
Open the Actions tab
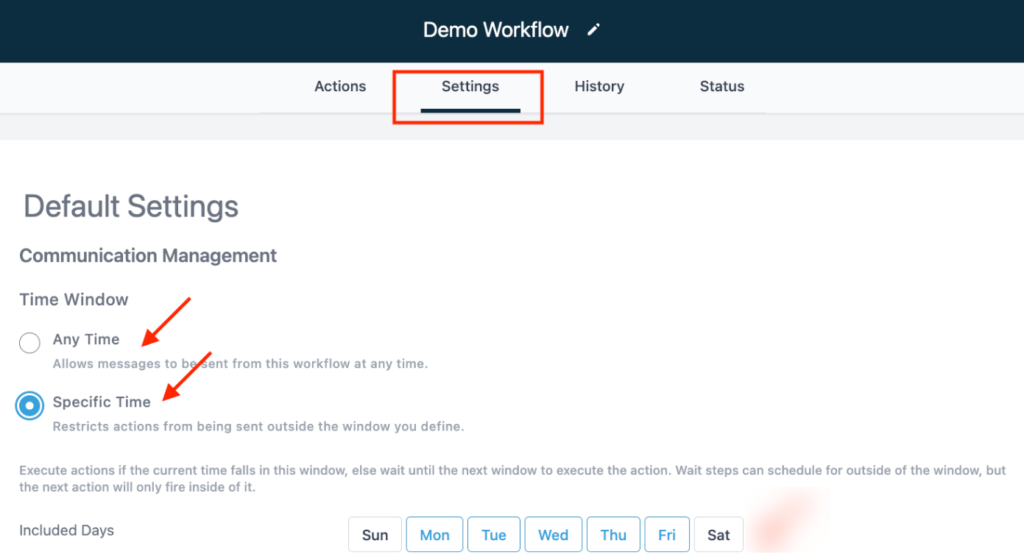click(x=340, y=87)
